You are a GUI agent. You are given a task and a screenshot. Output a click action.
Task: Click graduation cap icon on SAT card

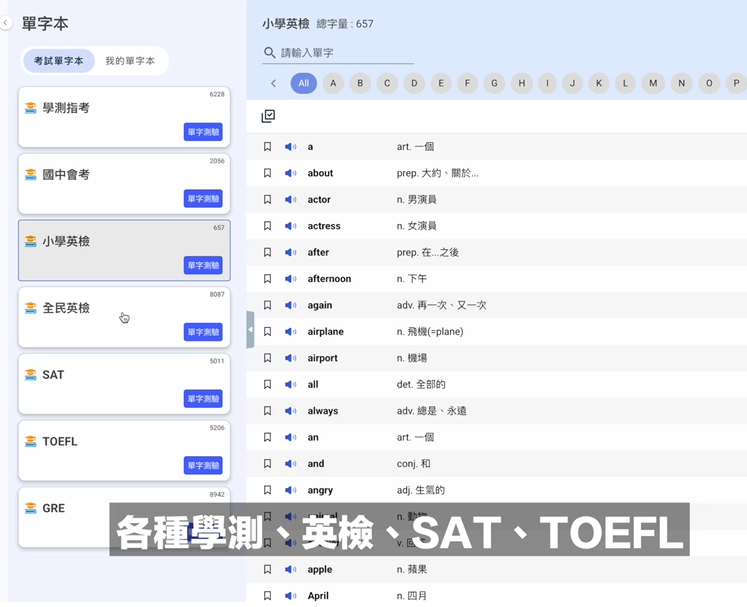coord(31,375)
